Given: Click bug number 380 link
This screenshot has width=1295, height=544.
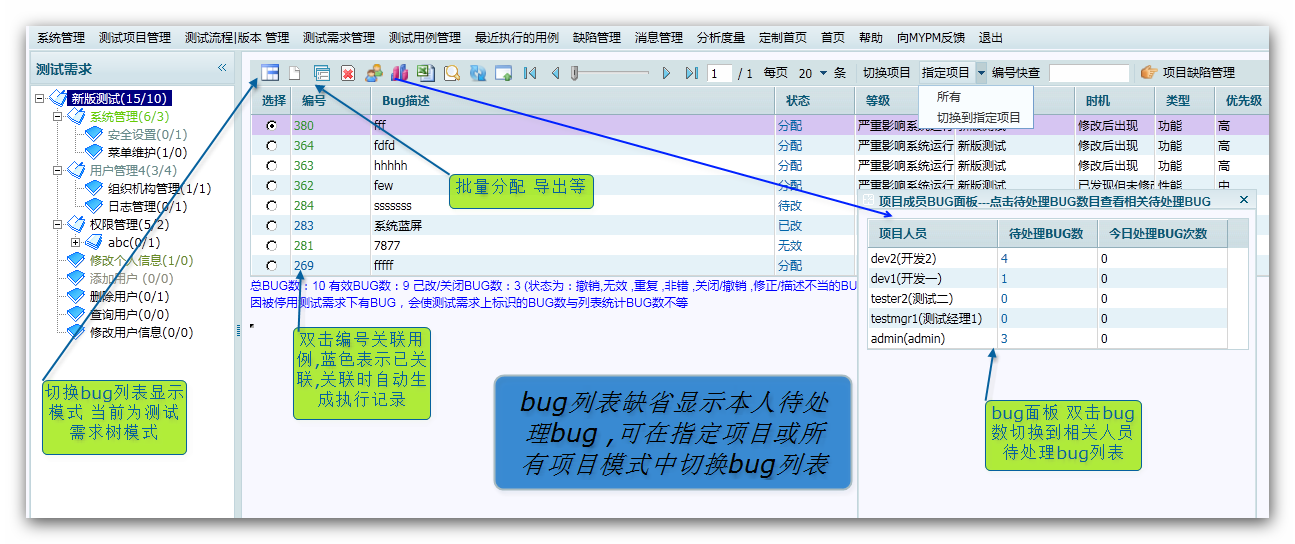Looking at the screenshot, I should pyautogui.click(x=303, y=126).
